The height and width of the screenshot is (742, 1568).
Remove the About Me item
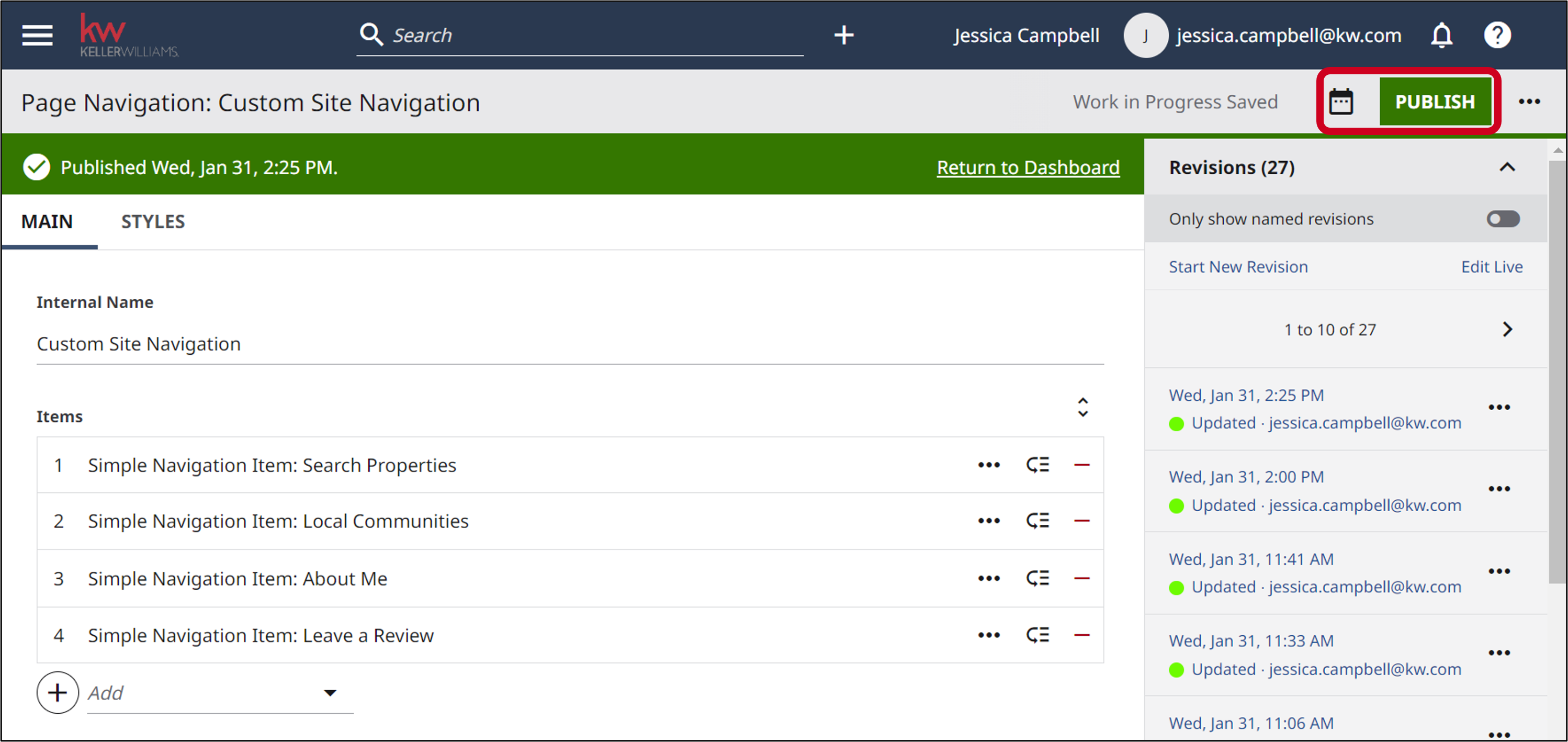coord(1081,578)
